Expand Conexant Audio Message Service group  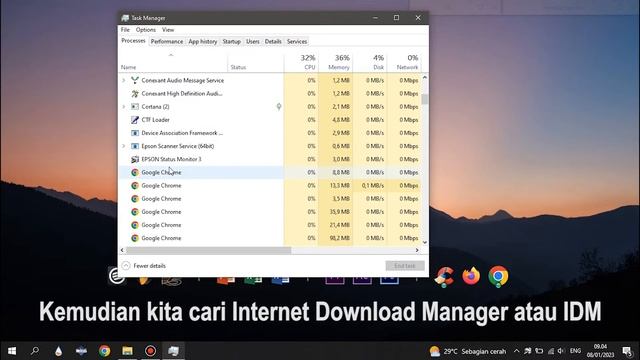(124, 80)
